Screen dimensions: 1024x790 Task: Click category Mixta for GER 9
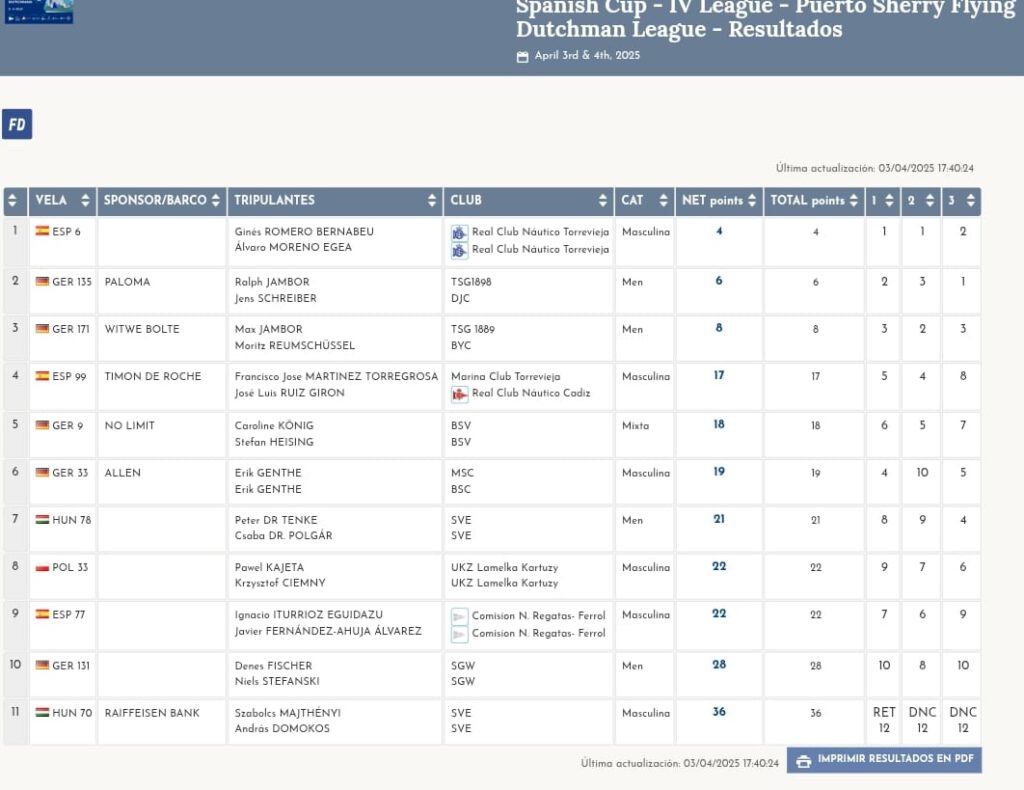coord(635,426)
